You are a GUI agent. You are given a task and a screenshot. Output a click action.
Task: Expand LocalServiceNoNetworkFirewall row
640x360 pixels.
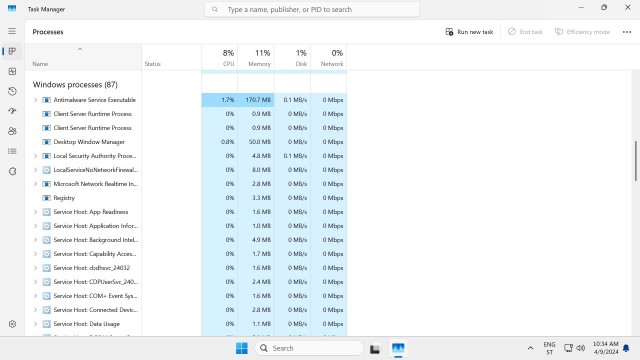(36, 170)
